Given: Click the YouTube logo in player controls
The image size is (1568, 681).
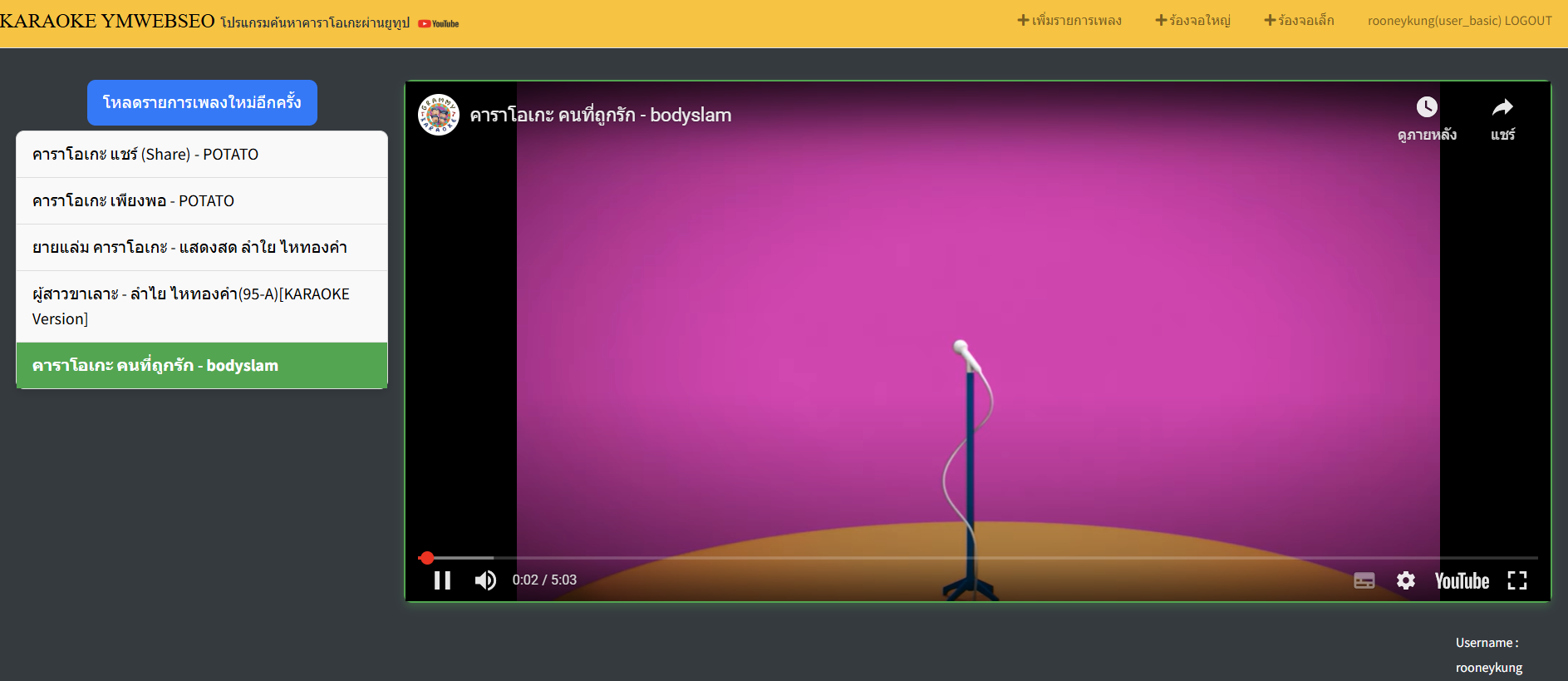Looking at the screenshot, I should (x=1462, y=580).
